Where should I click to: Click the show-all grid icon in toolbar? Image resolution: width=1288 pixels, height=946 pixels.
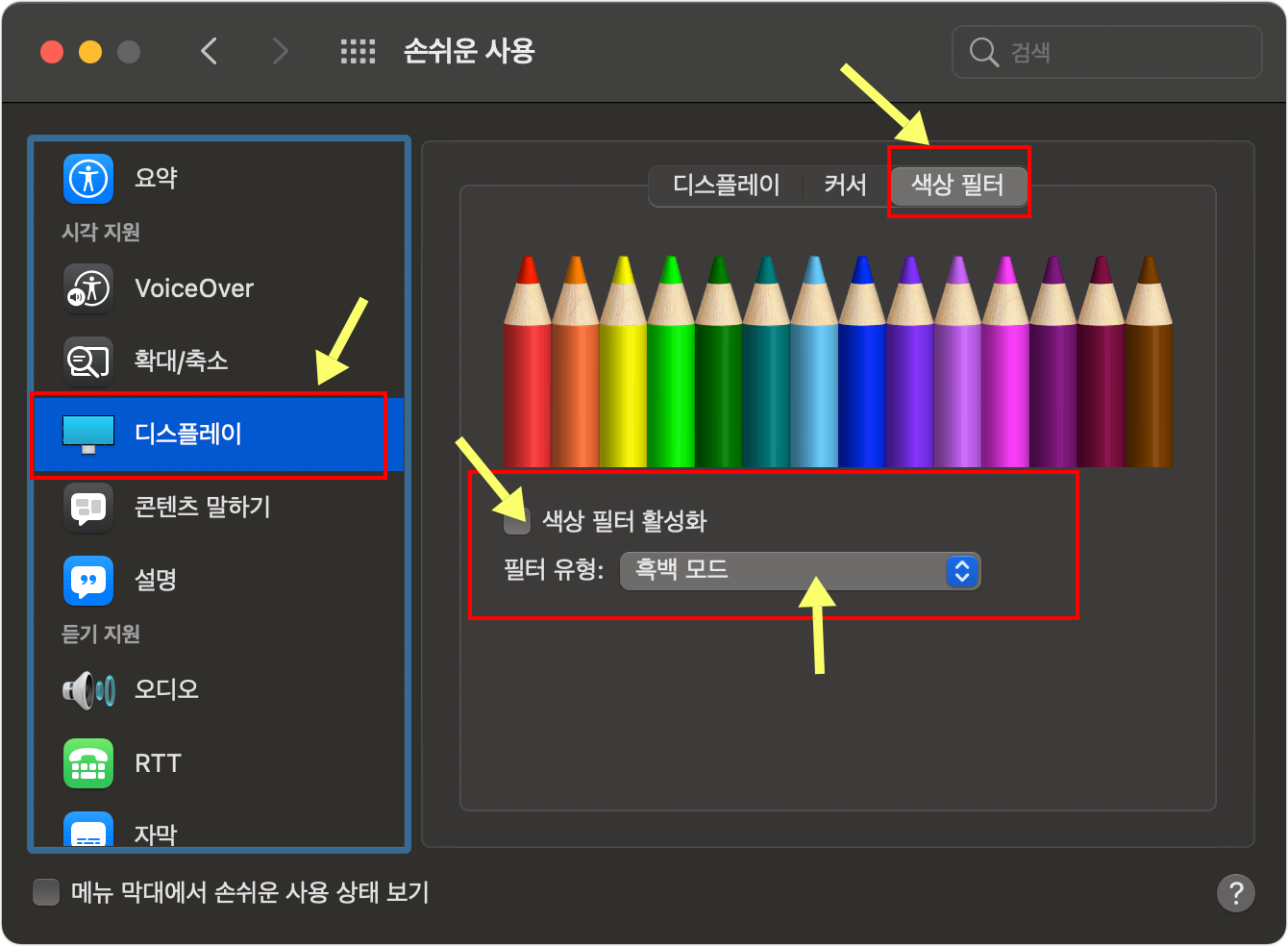[359, 52]
